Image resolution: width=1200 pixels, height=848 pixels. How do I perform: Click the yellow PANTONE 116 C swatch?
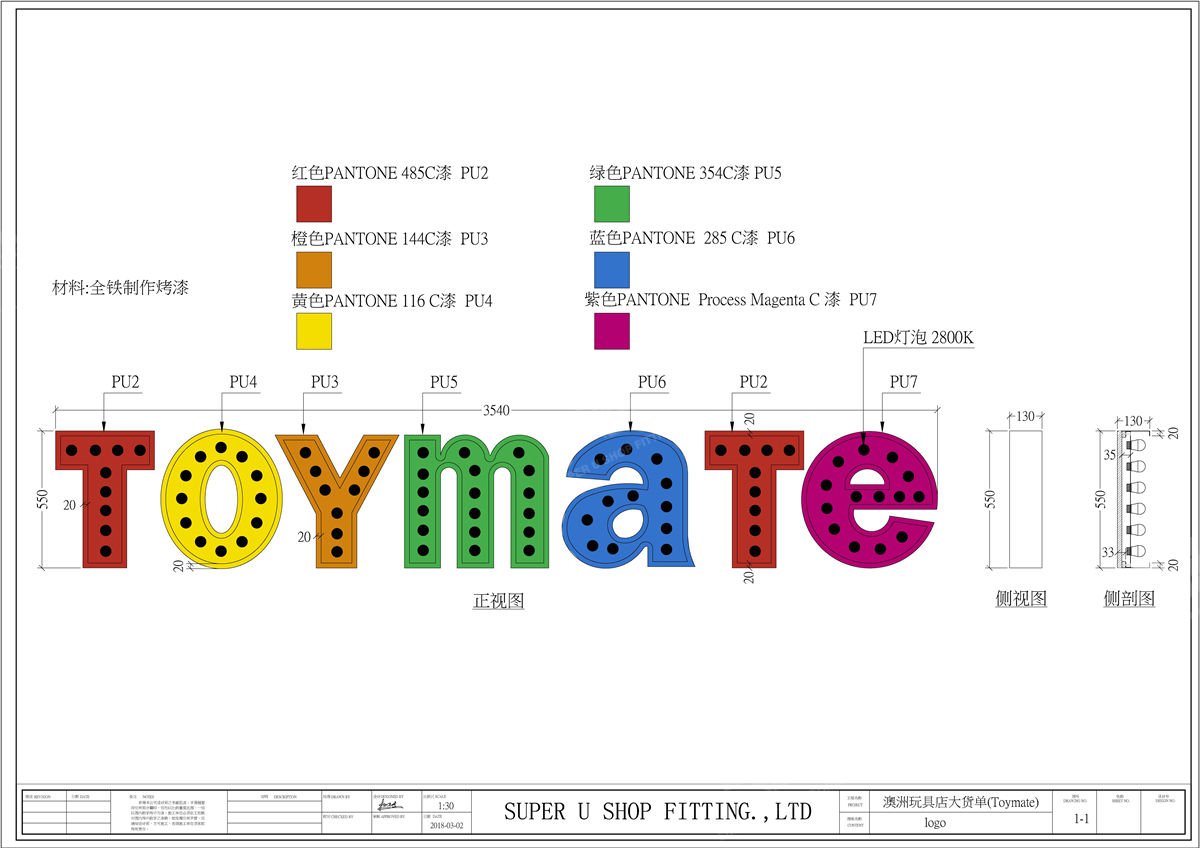[313, 331]
